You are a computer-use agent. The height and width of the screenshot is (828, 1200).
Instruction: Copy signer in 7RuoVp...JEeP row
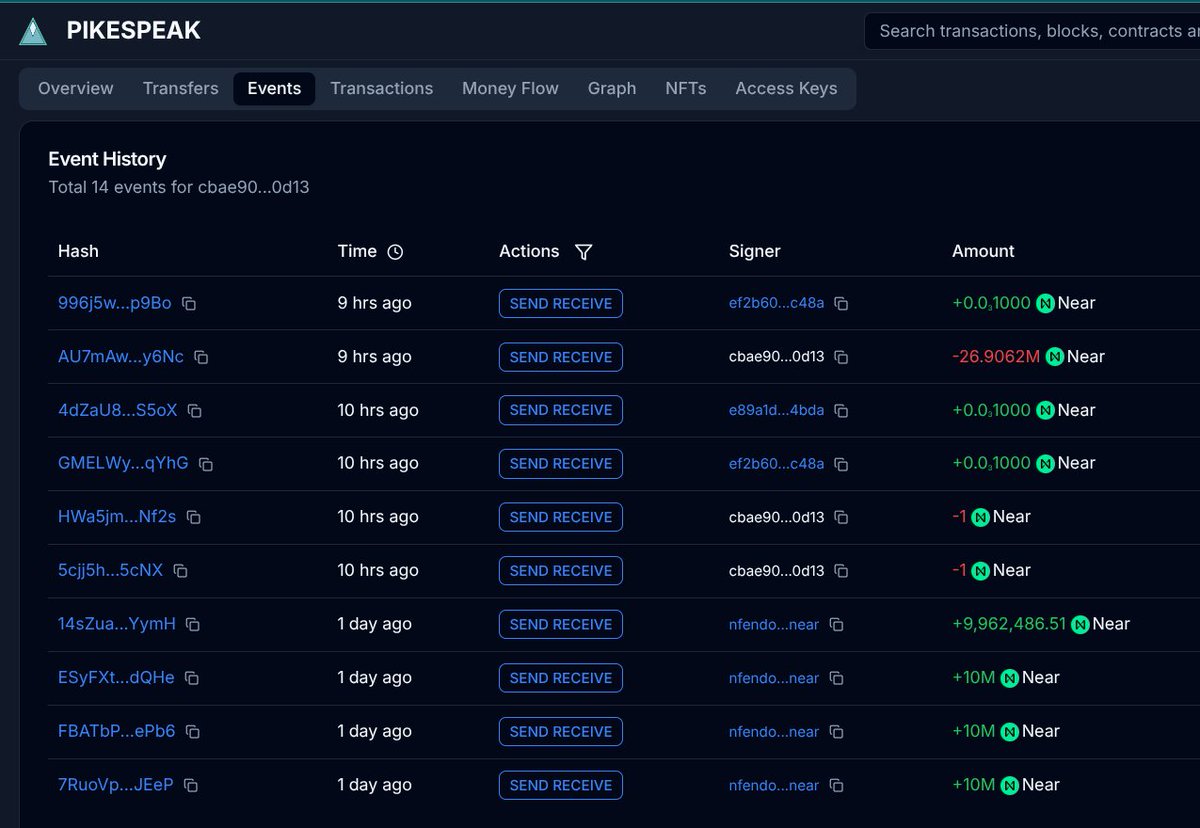837,785
